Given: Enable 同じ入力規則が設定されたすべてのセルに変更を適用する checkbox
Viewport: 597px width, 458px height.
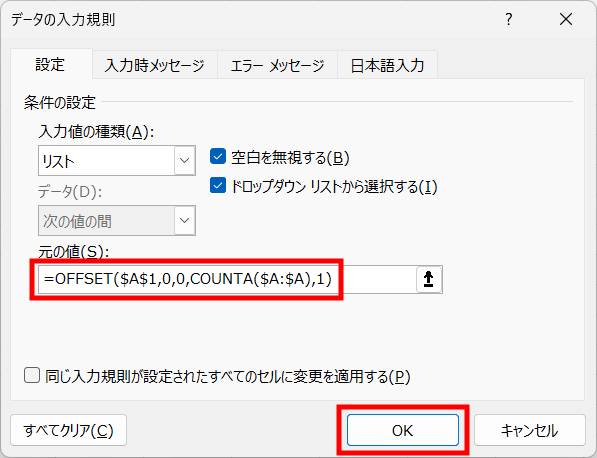Looking at the screenshot, I should [x=32, y=375].
